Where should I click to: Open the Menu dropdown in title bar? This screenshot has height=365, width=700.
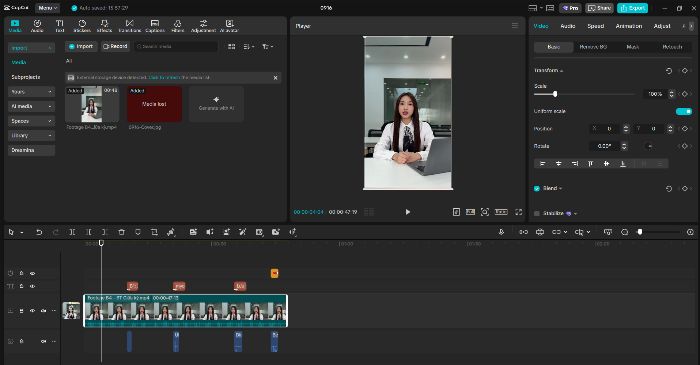[x=47, y=8]
